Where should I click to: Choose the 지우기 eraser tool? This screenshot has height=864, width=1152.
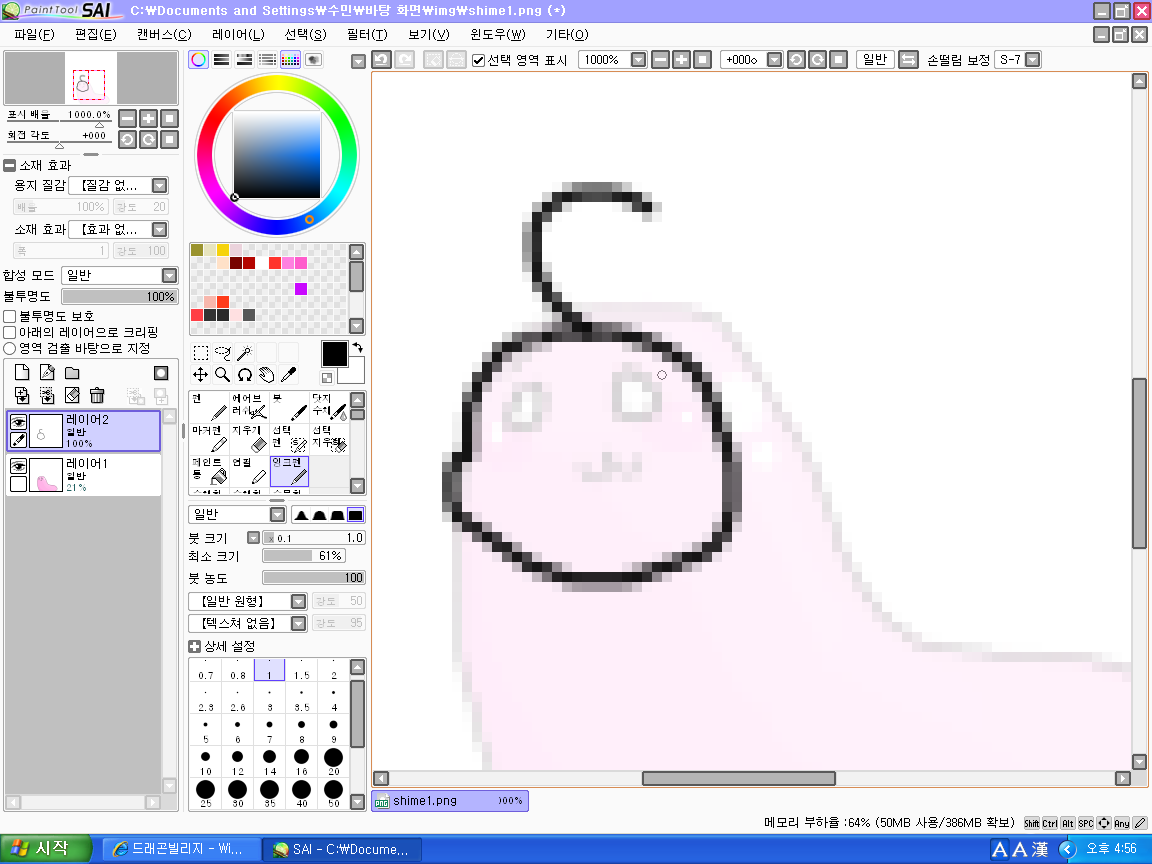(x=250, y=439)
